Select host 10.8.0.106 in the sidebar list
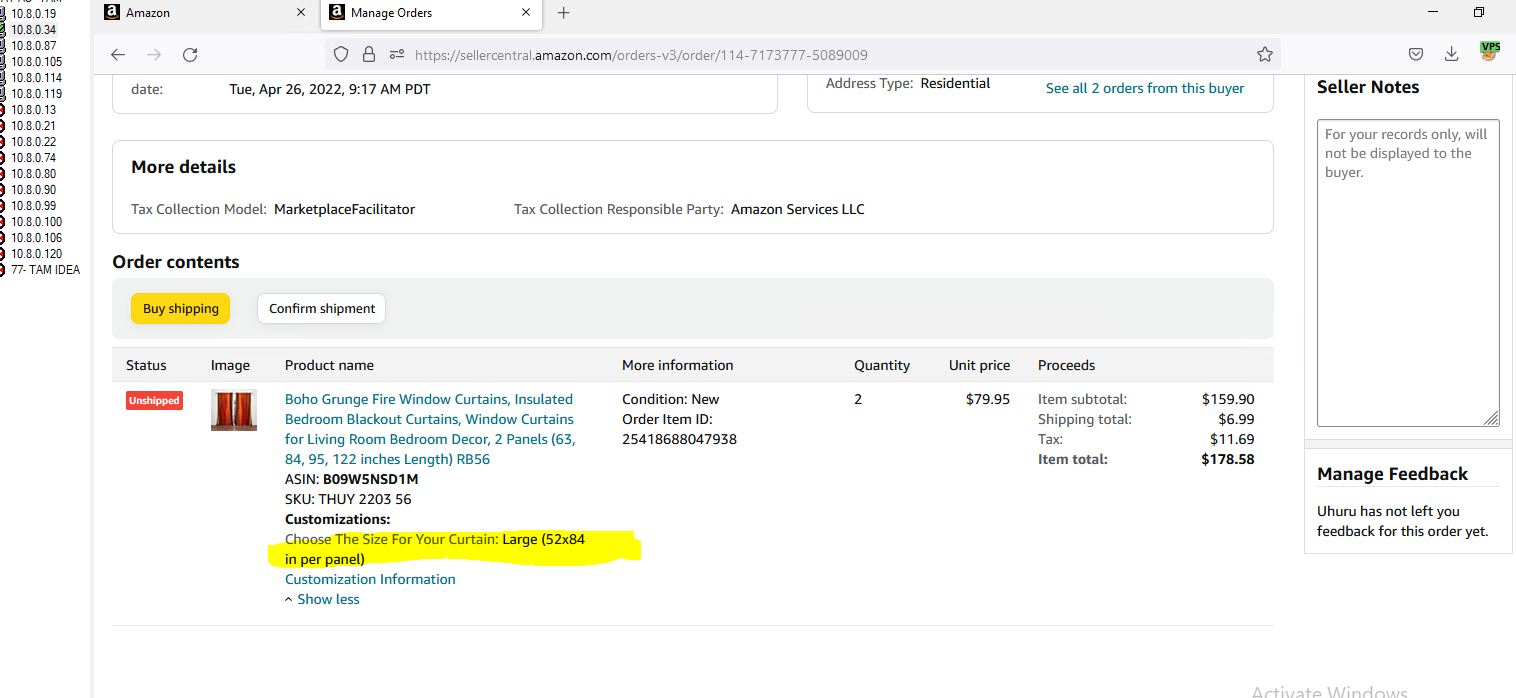 coord(36,238)
